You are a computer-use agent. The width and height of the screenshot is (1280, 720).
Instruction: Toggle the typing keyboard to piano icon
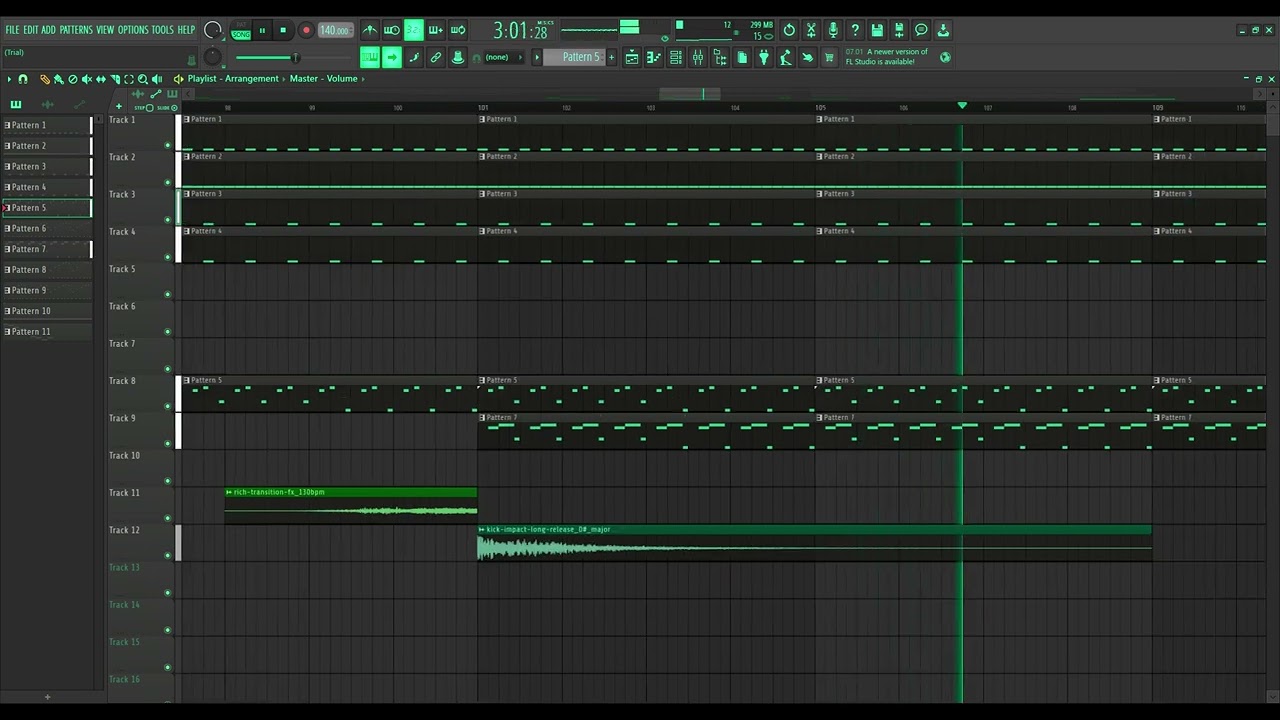[x=370, y=57]
